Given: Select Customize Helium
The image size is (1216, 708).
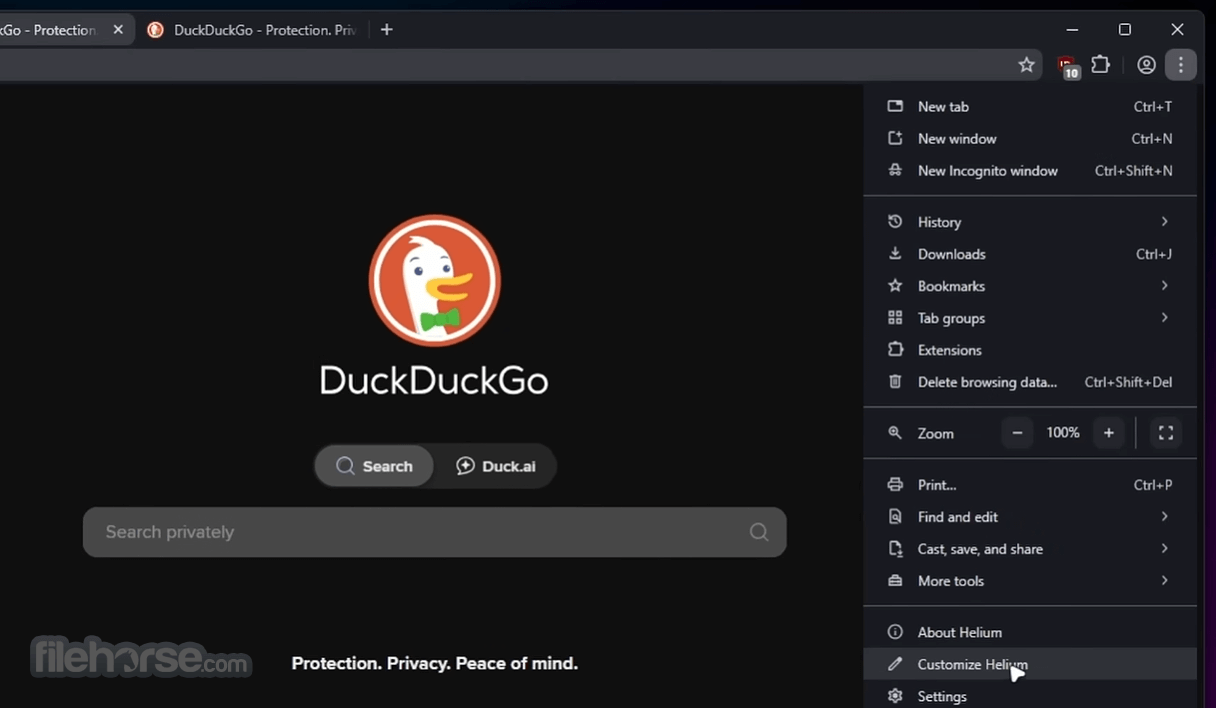Looking at the screenshot, I should (x=1030, y=664).
